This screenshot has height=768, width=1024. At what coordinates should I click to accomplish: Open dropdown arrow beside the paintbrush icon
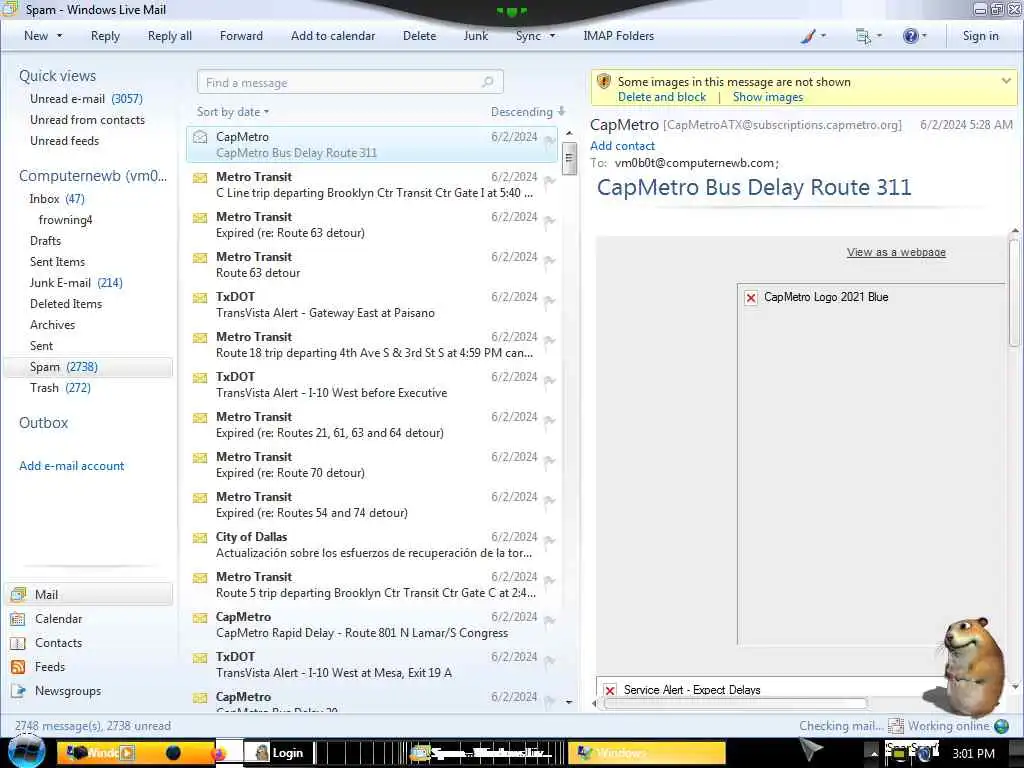tap(823, 36)
